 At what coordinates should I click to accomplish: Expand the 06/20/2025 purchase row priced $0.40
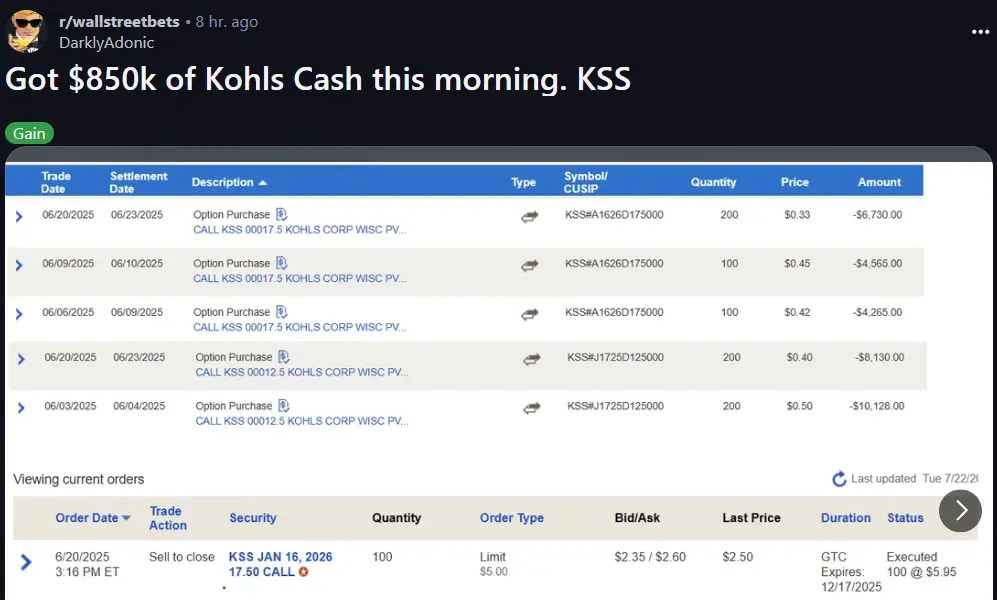pos(22,359)
